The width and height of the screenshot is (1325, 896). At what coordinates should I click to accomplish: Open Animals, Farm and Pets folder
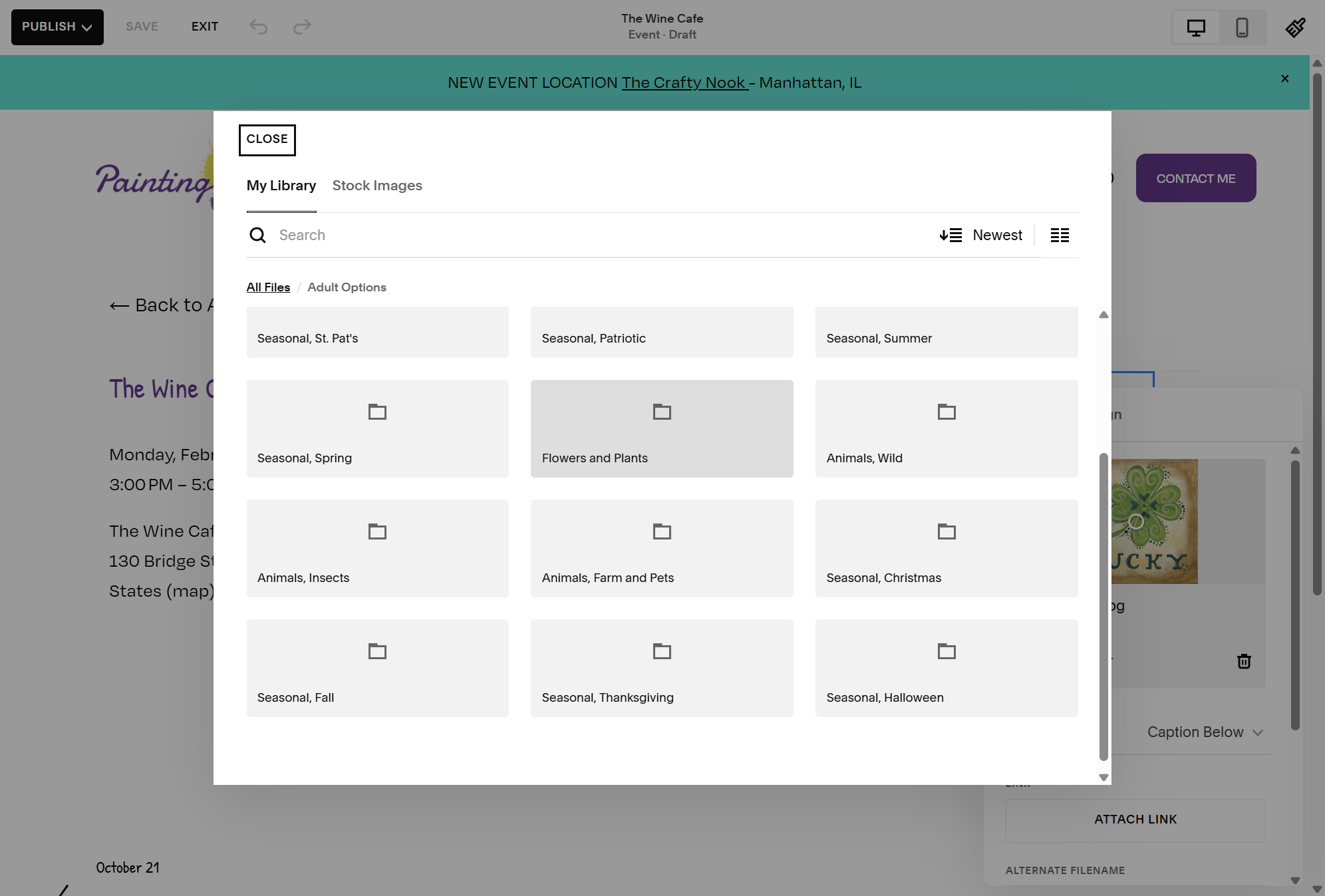coord(662,548)
